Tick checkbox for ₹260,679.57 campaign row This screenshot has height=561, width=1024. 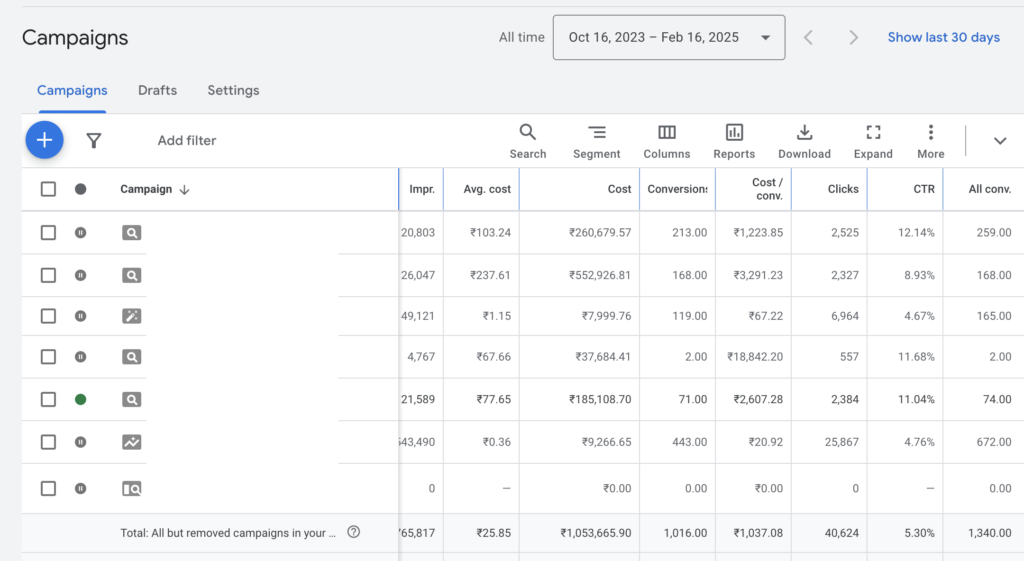point(48,232)
